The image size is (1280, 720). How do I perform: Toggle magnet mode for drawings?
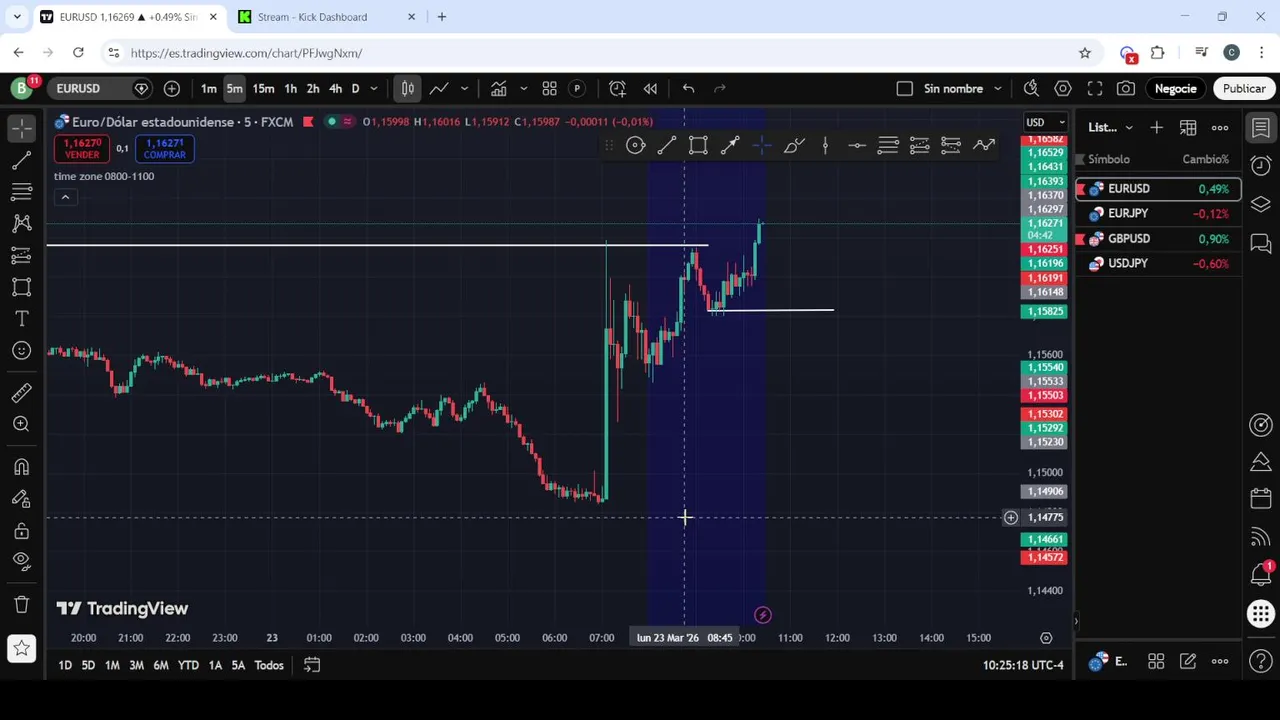(21, 467)
